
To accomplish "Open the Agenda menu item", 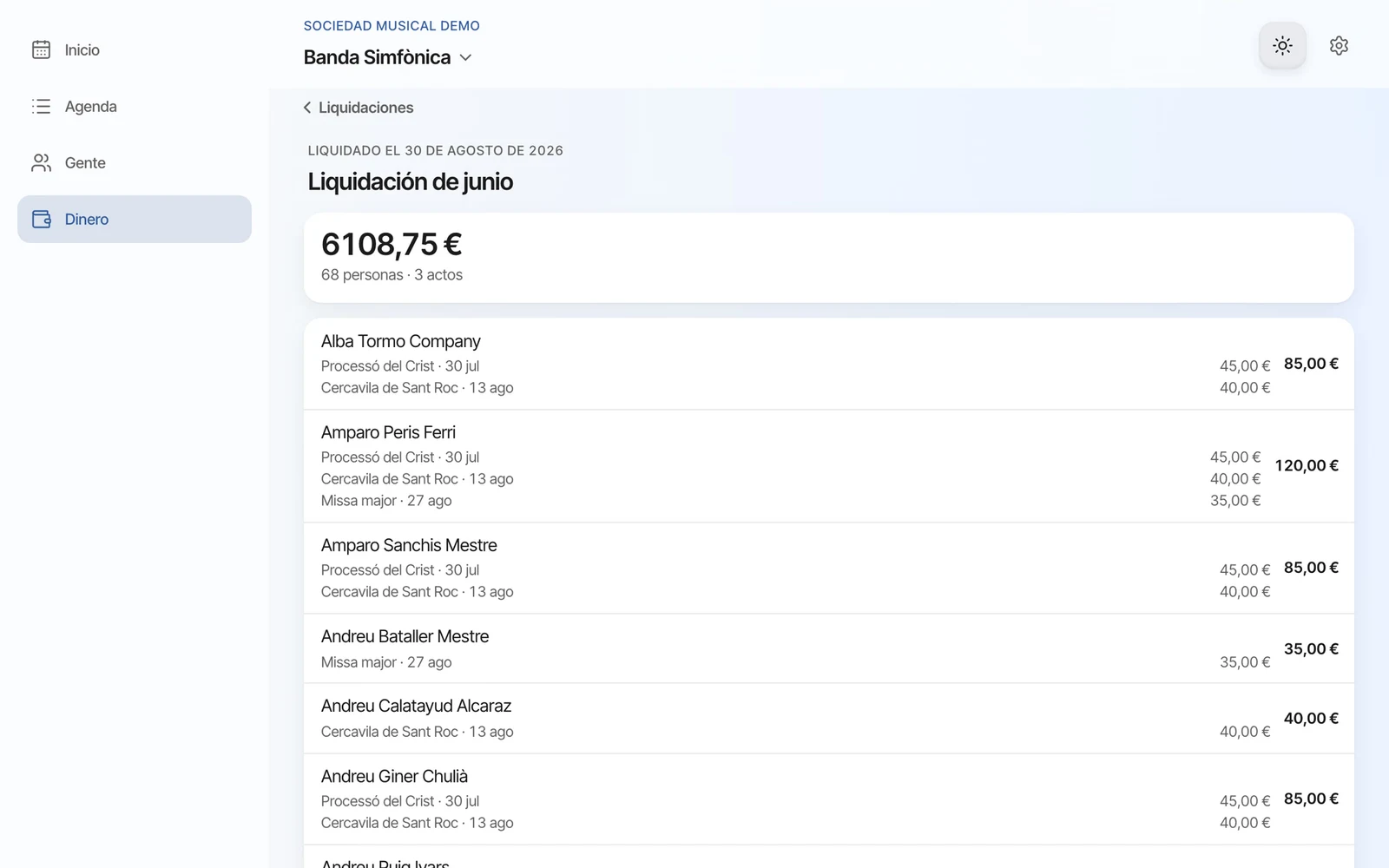I will point(135,106).
